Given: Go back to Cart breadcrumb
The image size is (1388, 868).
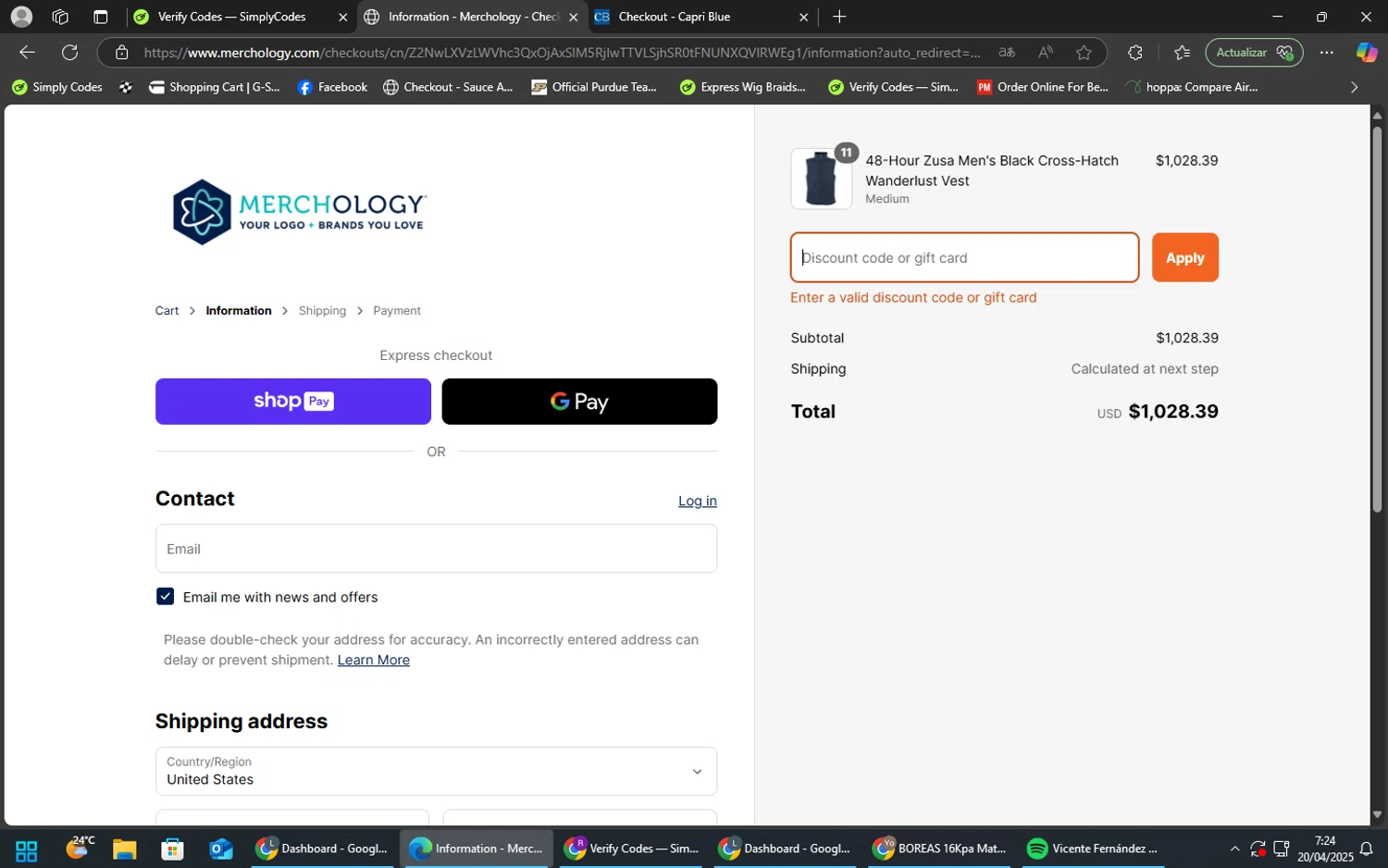Looking at the screenshot, I should click(167, 311).
